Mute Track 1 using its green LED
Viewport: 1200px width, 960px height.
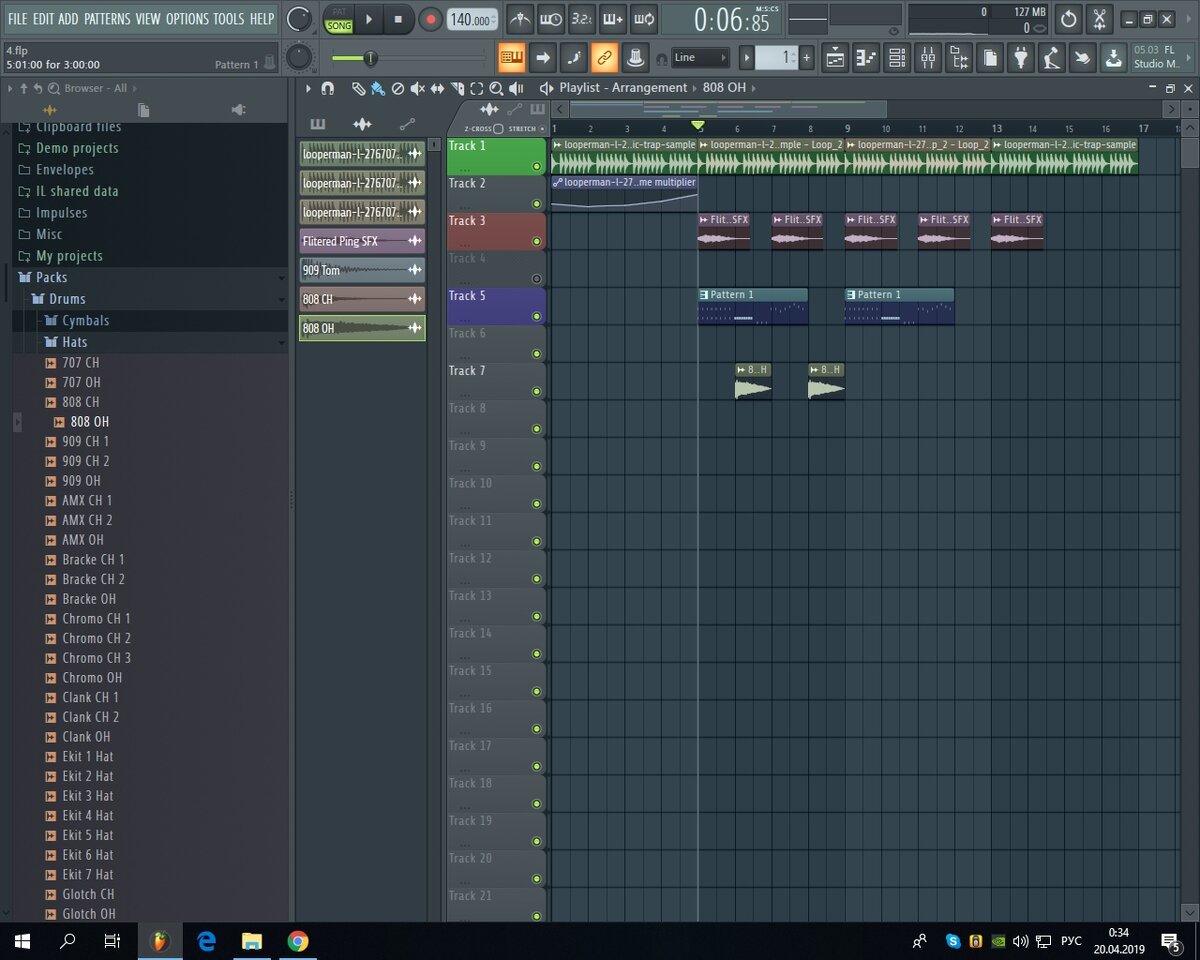click(x=537, y=166)
